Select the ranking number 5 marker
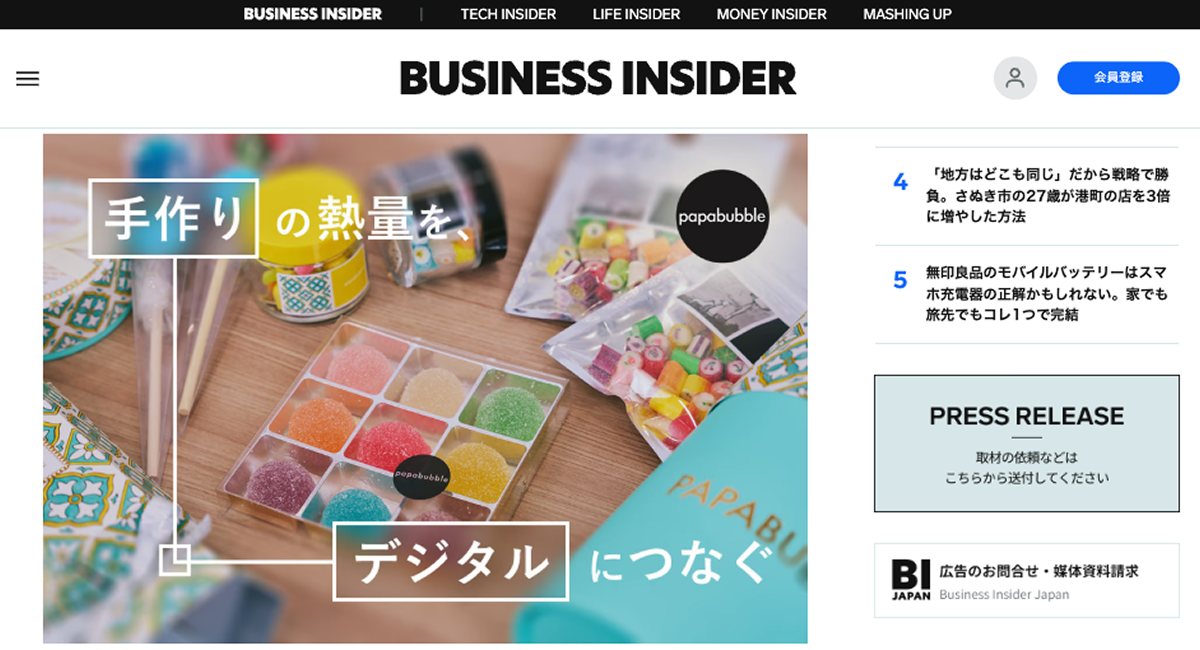 click(x=900, y=280)
